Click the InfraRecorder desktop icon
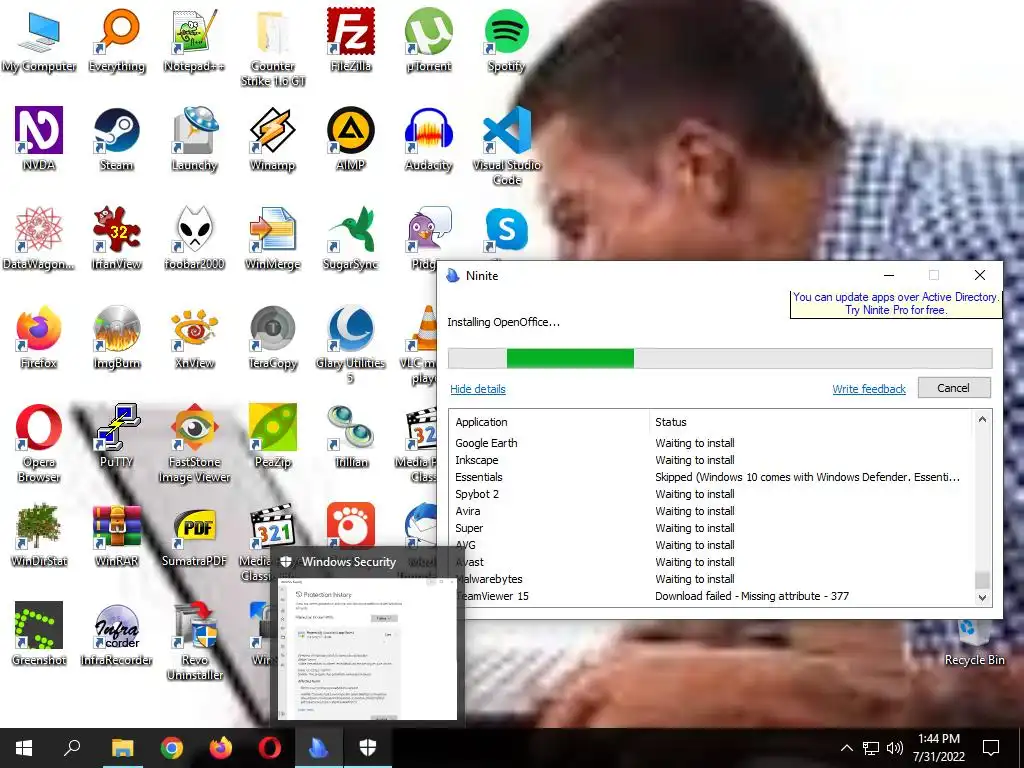 (x=117, y=633)
